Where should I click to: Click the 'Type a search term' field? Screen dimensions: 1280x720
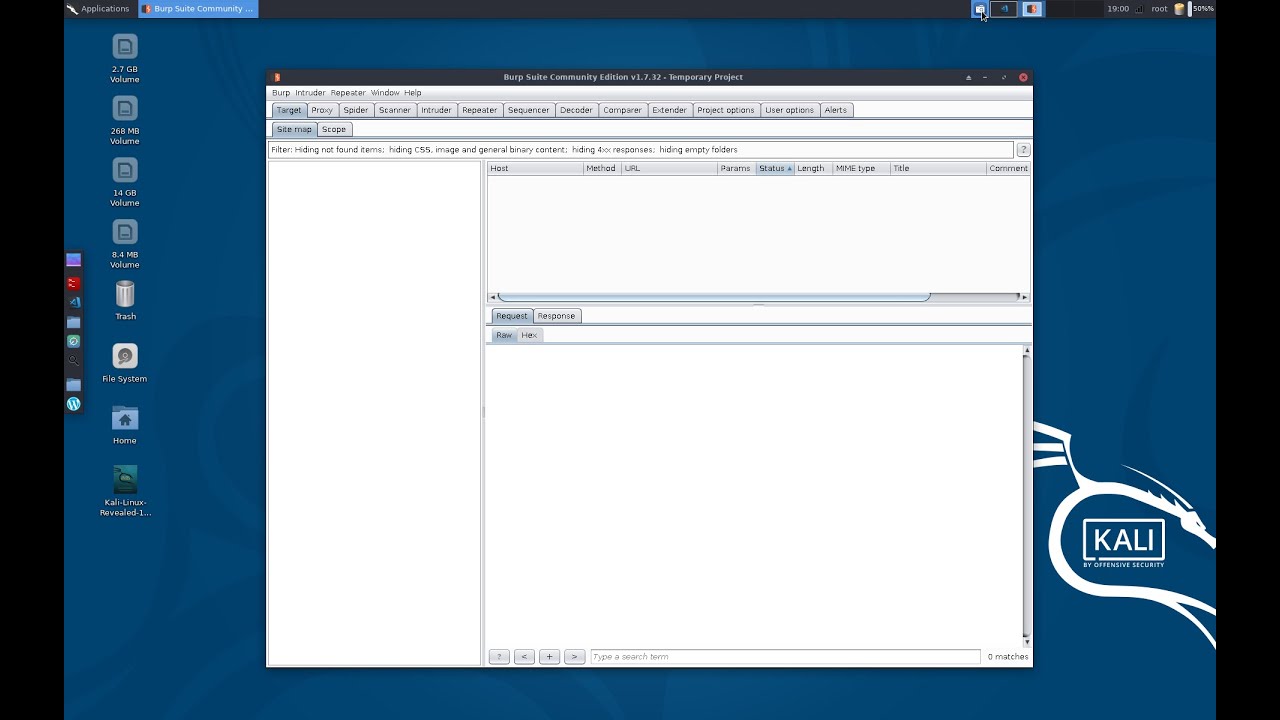click(x=785, y=657)
